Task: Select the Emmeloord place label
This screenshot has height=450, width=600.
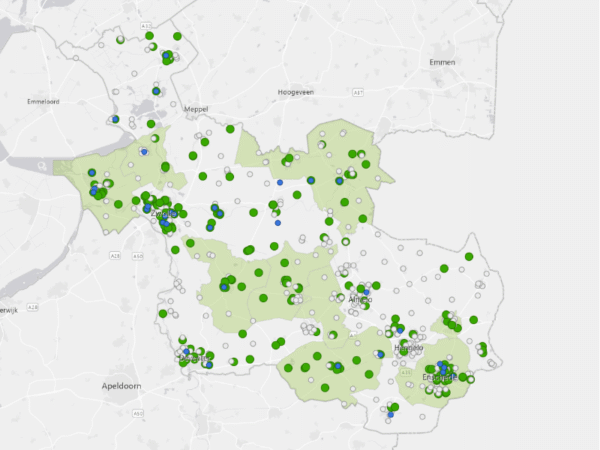Action: click(46, 101)
